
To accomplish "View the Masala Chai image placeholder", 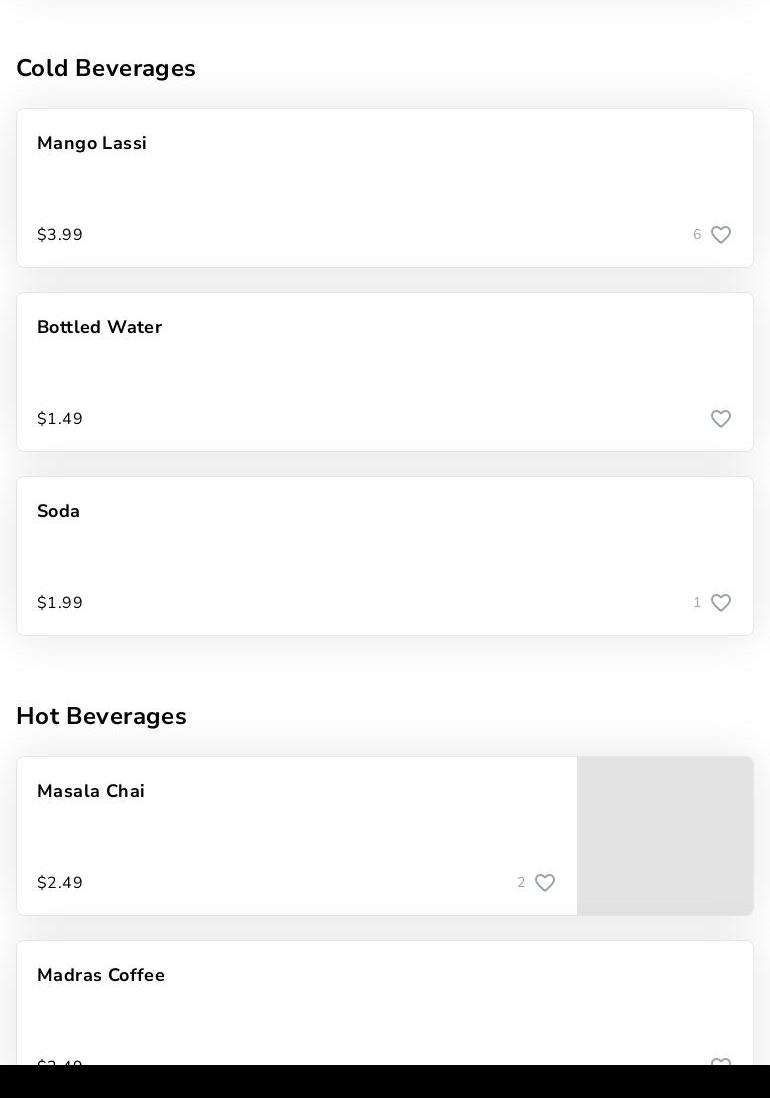I will tap(665, 836).
